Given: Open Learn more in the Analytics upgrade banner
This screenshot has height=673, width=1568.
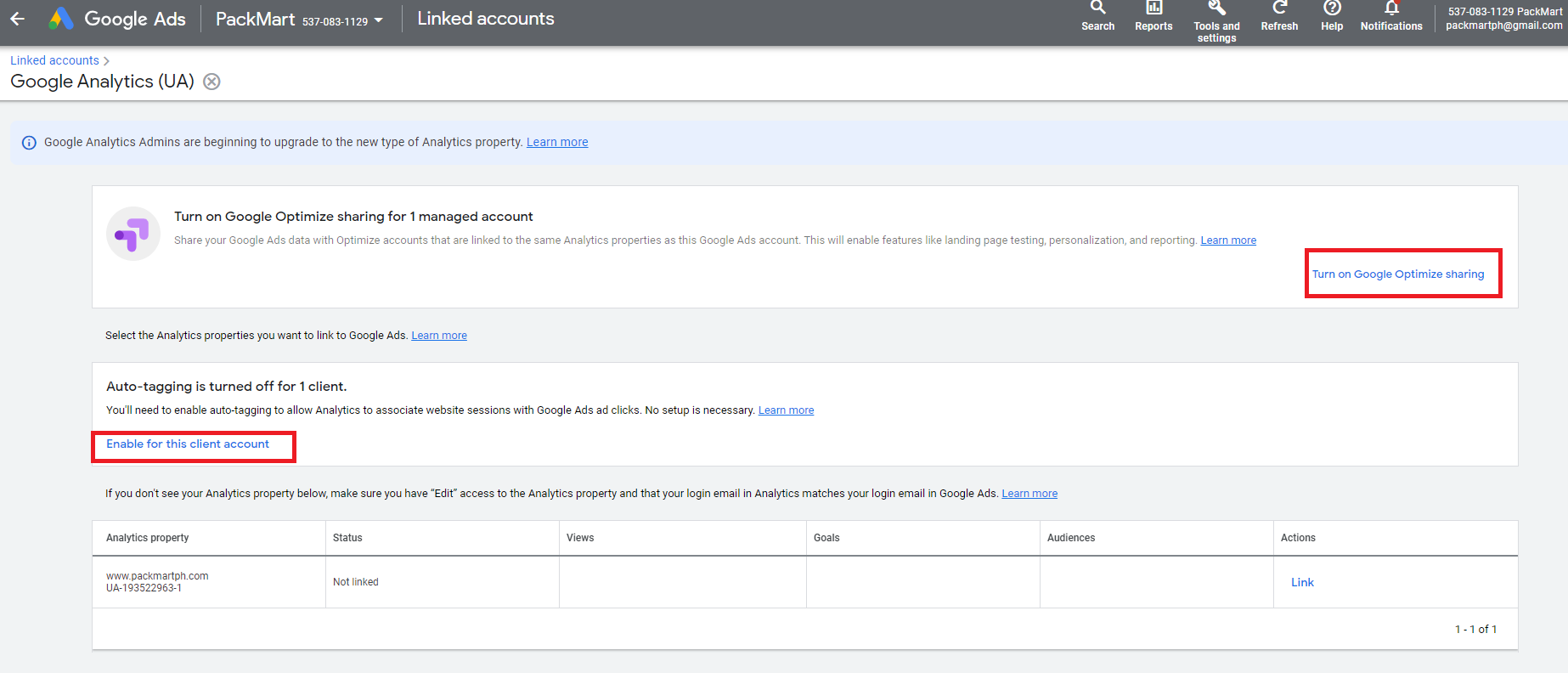Looking at the screenshot, I should click(557, 142).
